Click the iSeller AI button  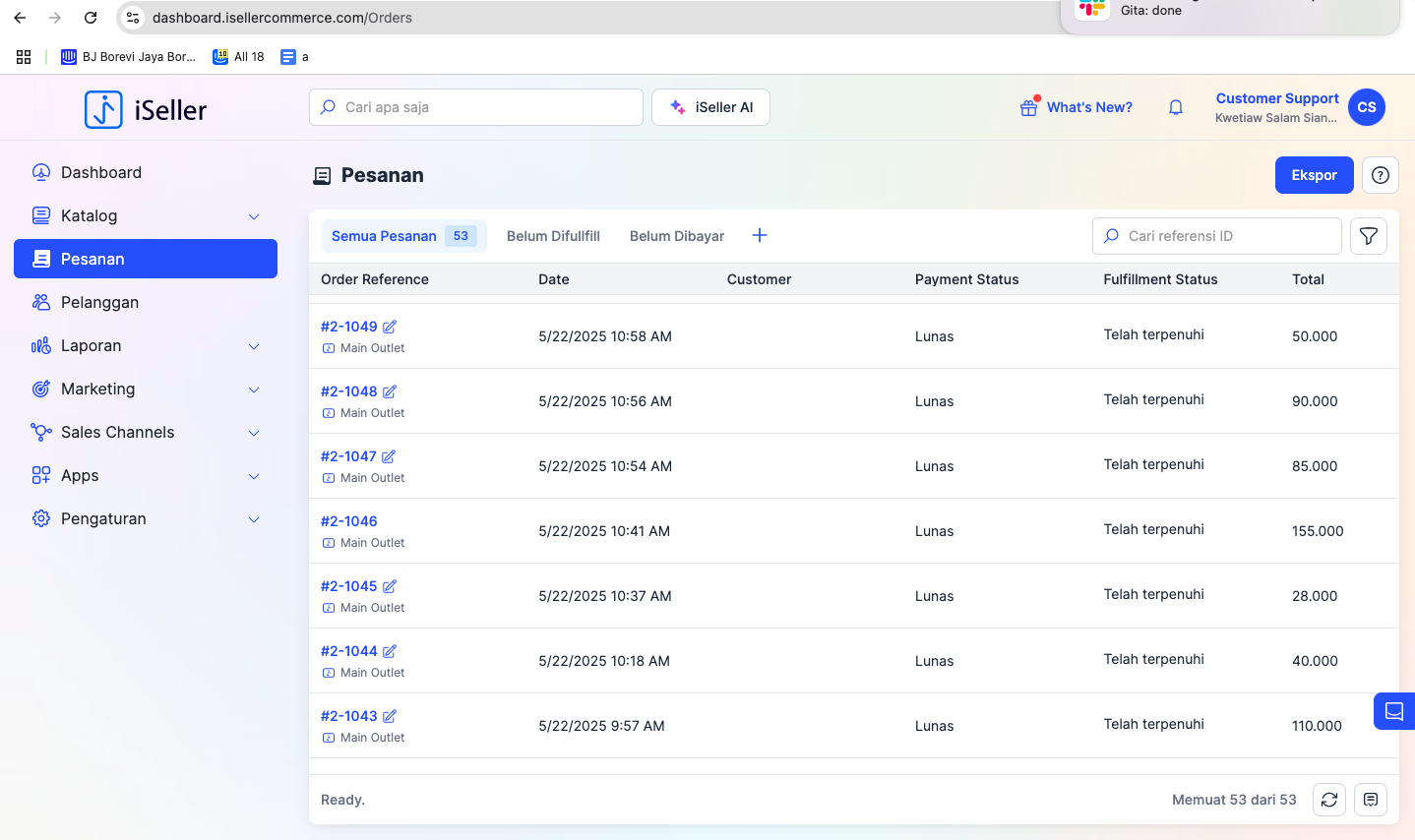[710, 107]
